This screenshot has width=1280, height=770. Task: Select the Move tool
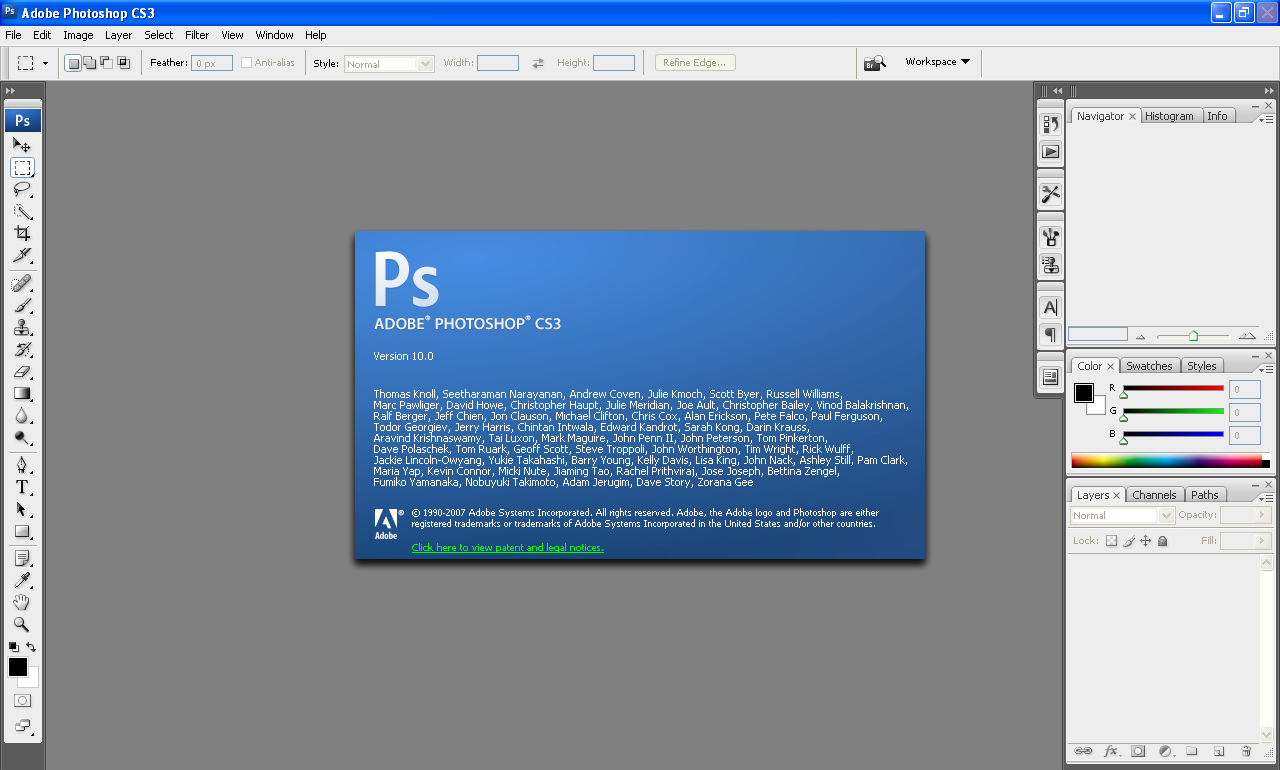click(22, 145)
